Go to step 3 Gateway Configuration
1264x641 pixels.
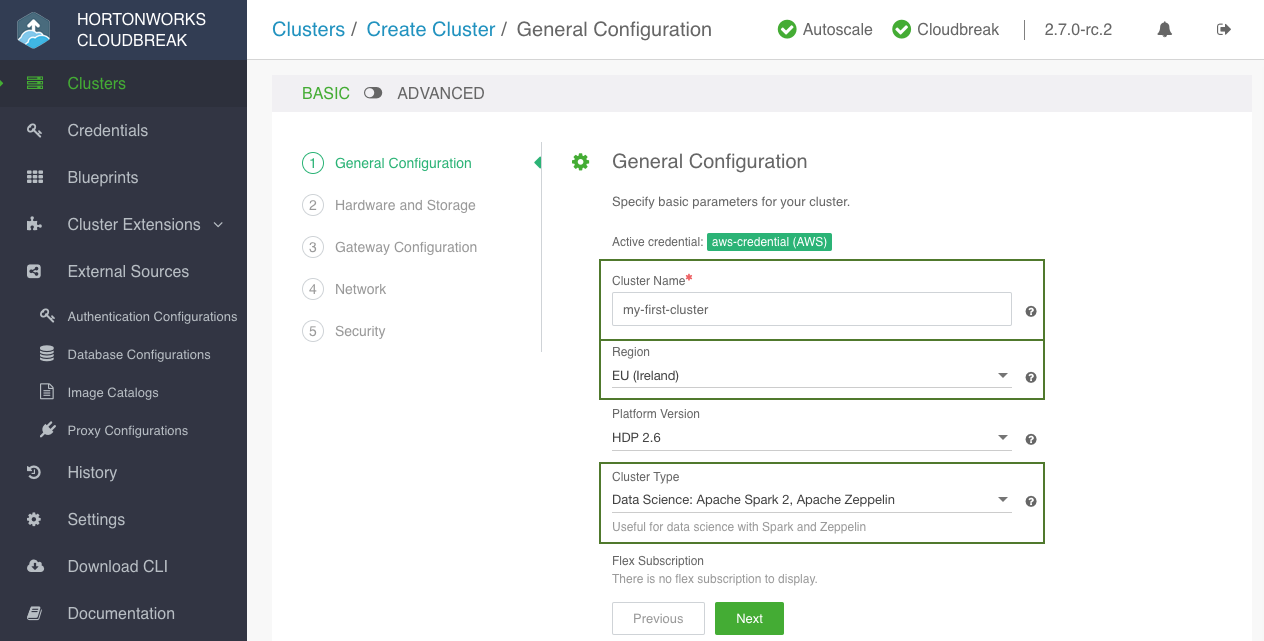[x=390, y=247]
